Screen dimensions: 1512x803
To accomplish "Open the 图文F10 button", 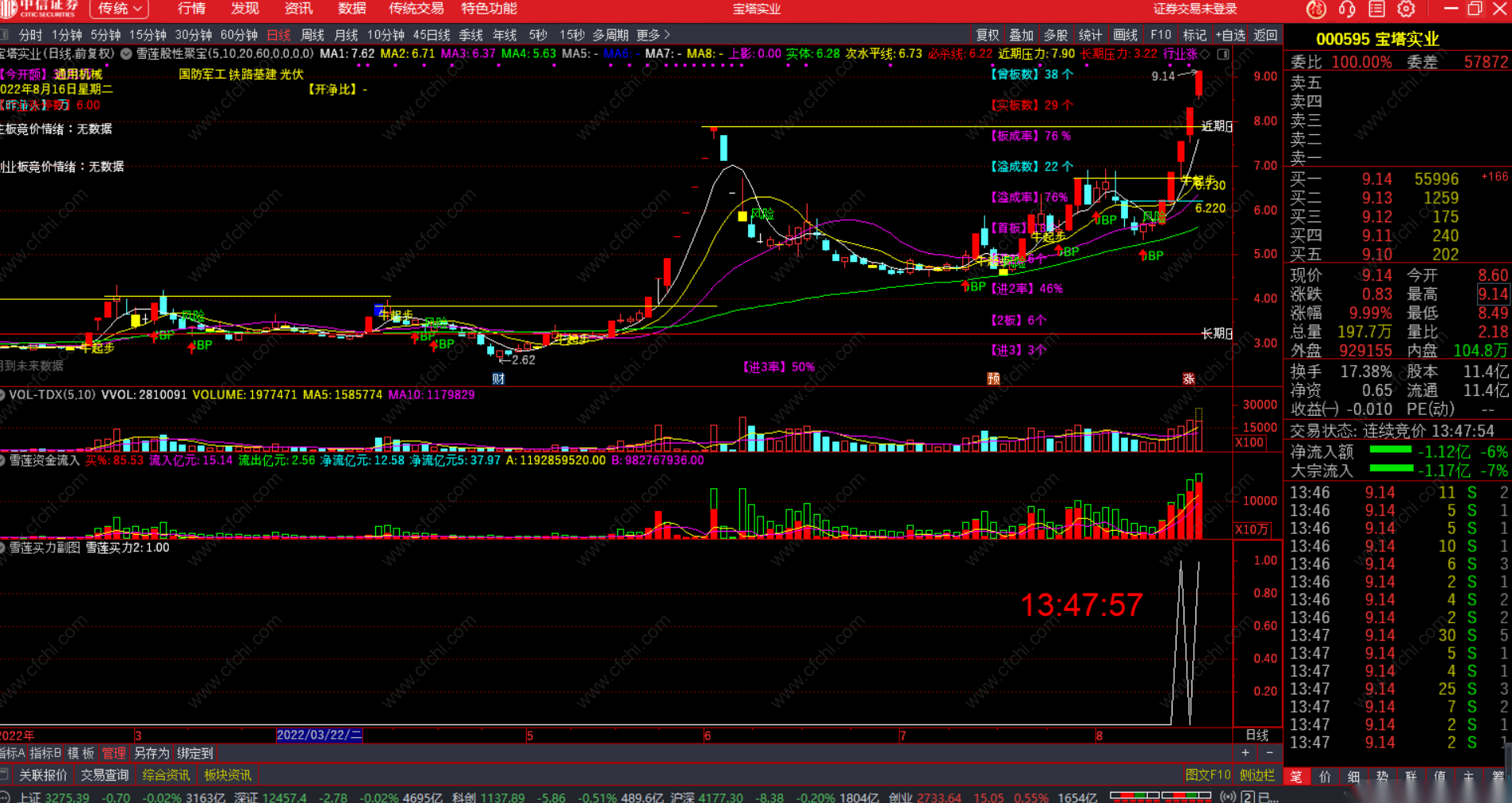I will click(1208, 774).
